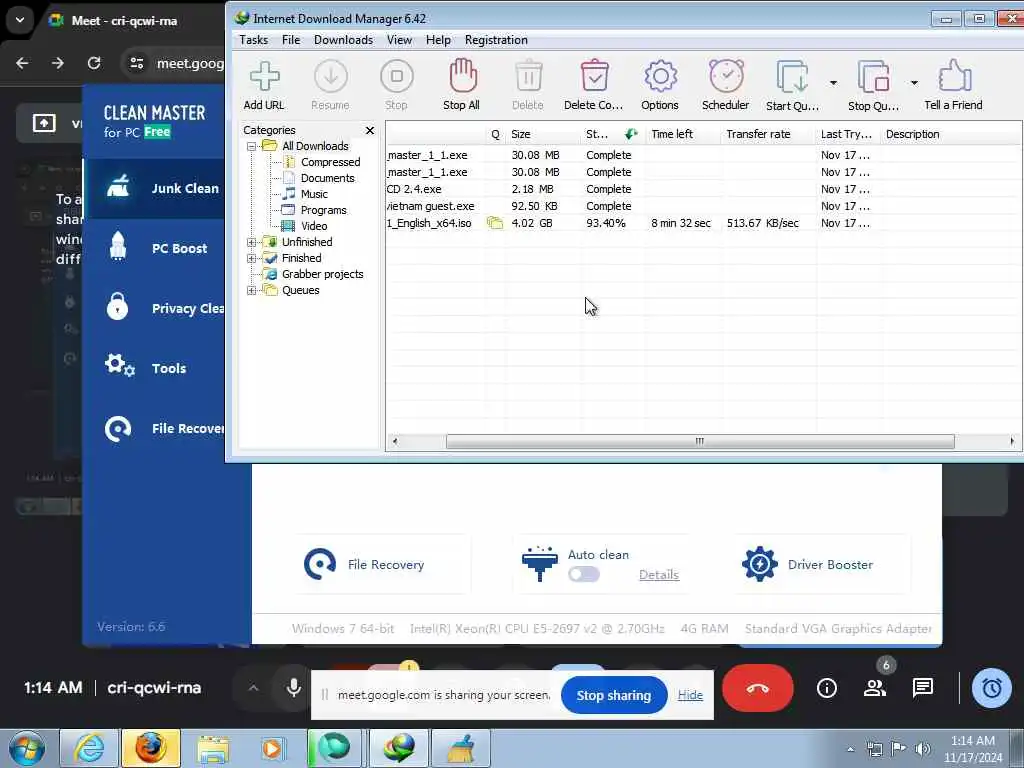Open the View menu
1024x768 pixels.
point(399,40)
